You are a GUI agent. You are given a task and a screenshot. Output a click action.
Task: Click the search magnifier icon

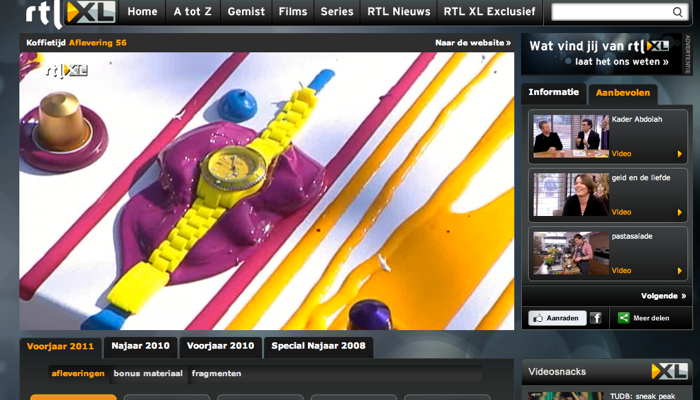click(677, 12)
